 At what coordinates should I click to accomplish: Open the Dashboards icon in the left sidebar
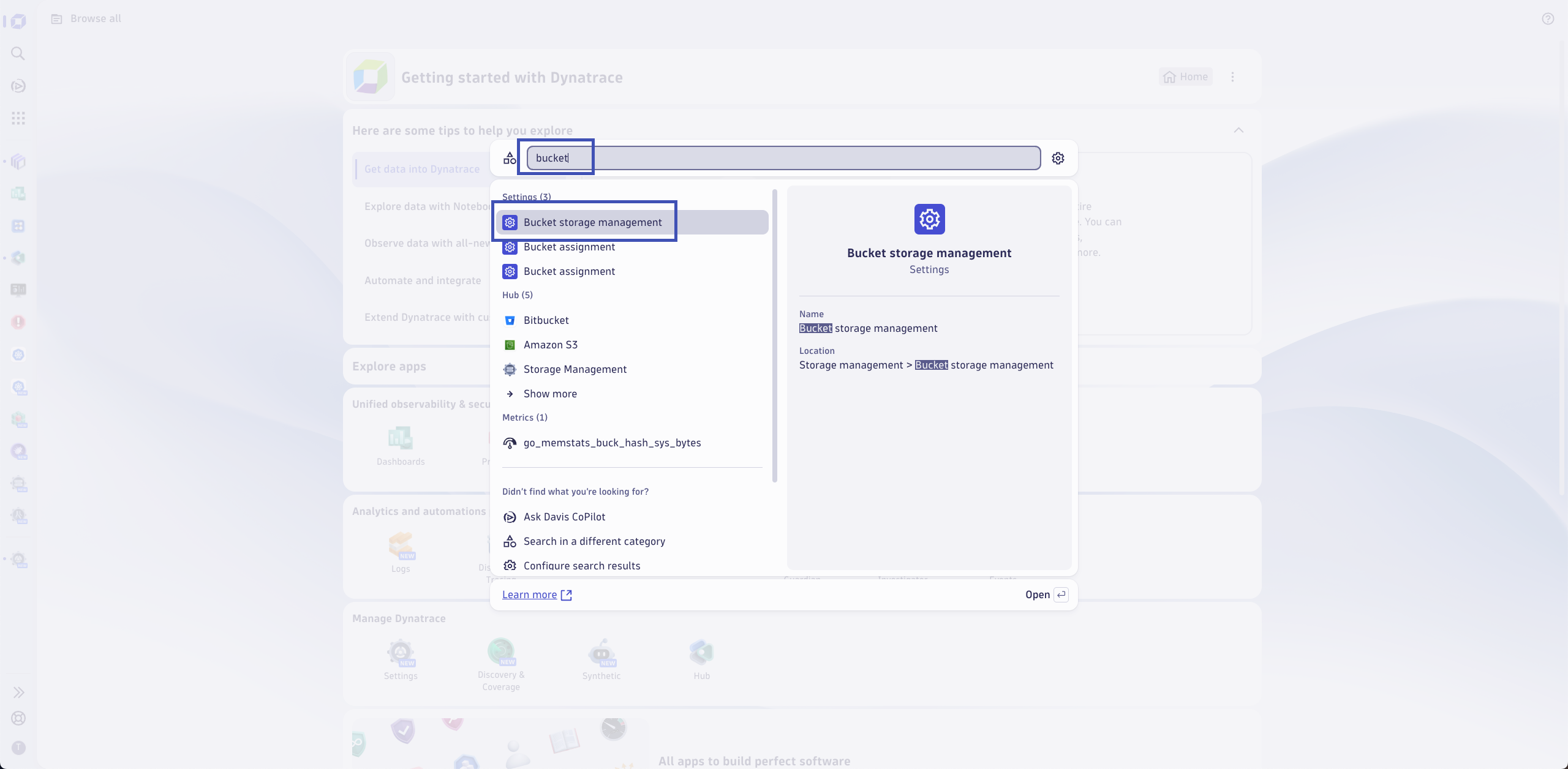[x=18, y=193]
